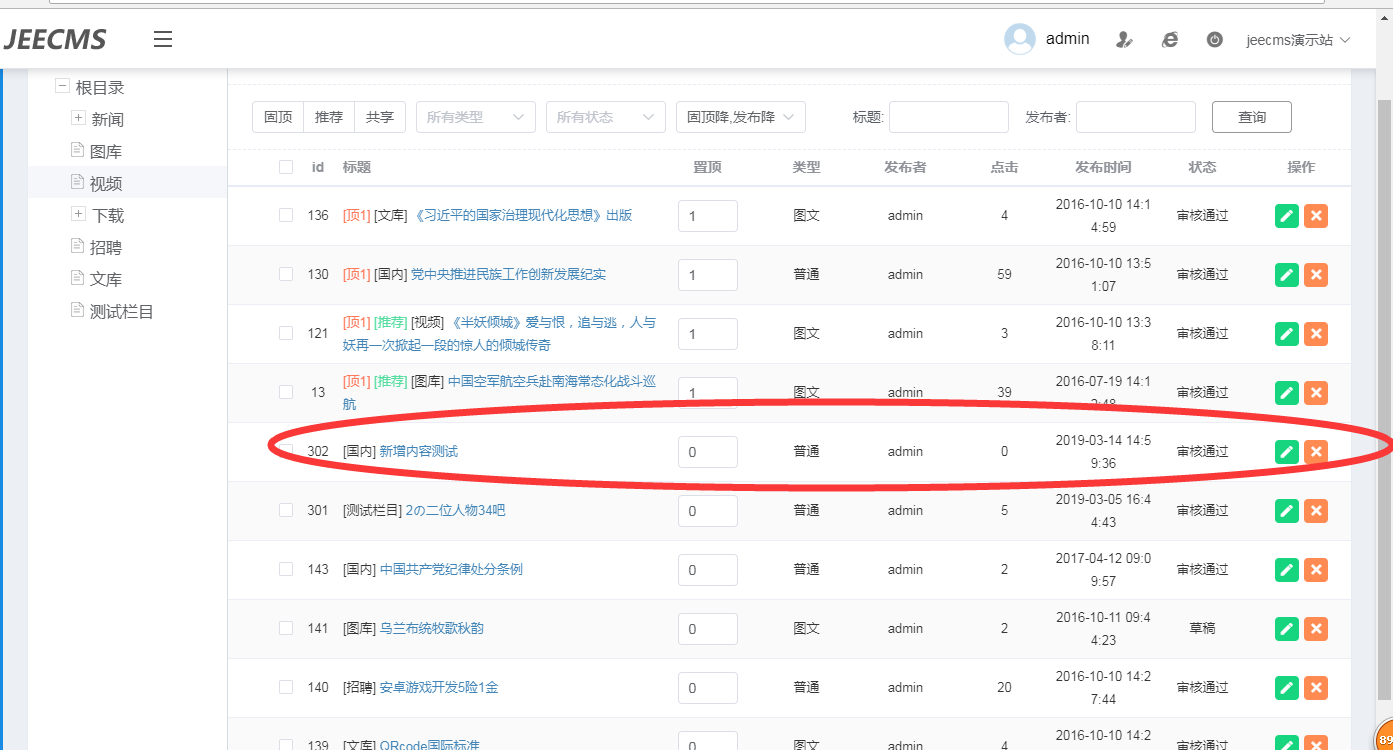1393x750 pixels.
Task: Click green edit icon for row id 302
Action: click(x=1287, y=452)
